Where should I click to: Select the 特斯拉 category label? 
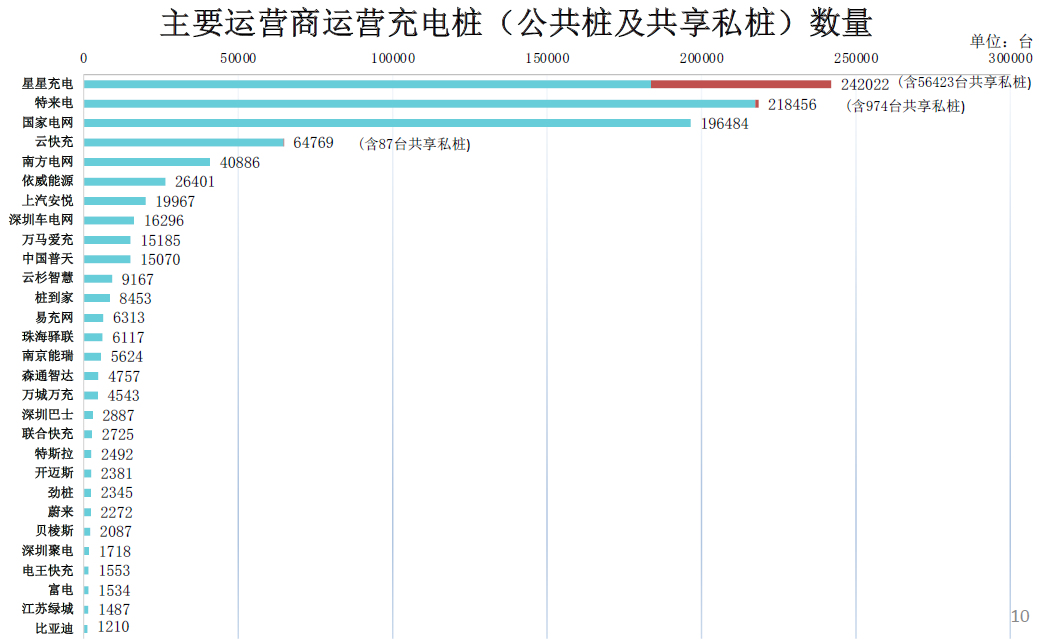(x=54, y=454)
